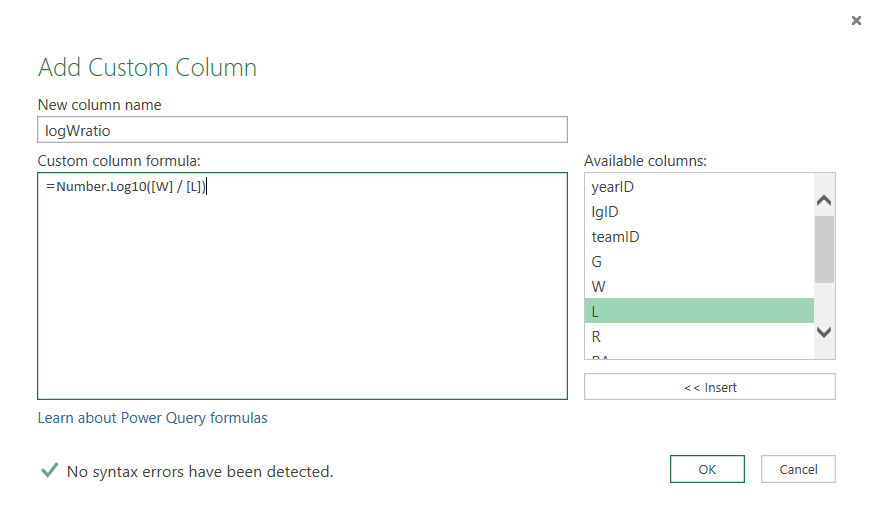This screenshot has height=518, width=875.
Task: Cancel the custom column dialog
Action: point(798,469)
